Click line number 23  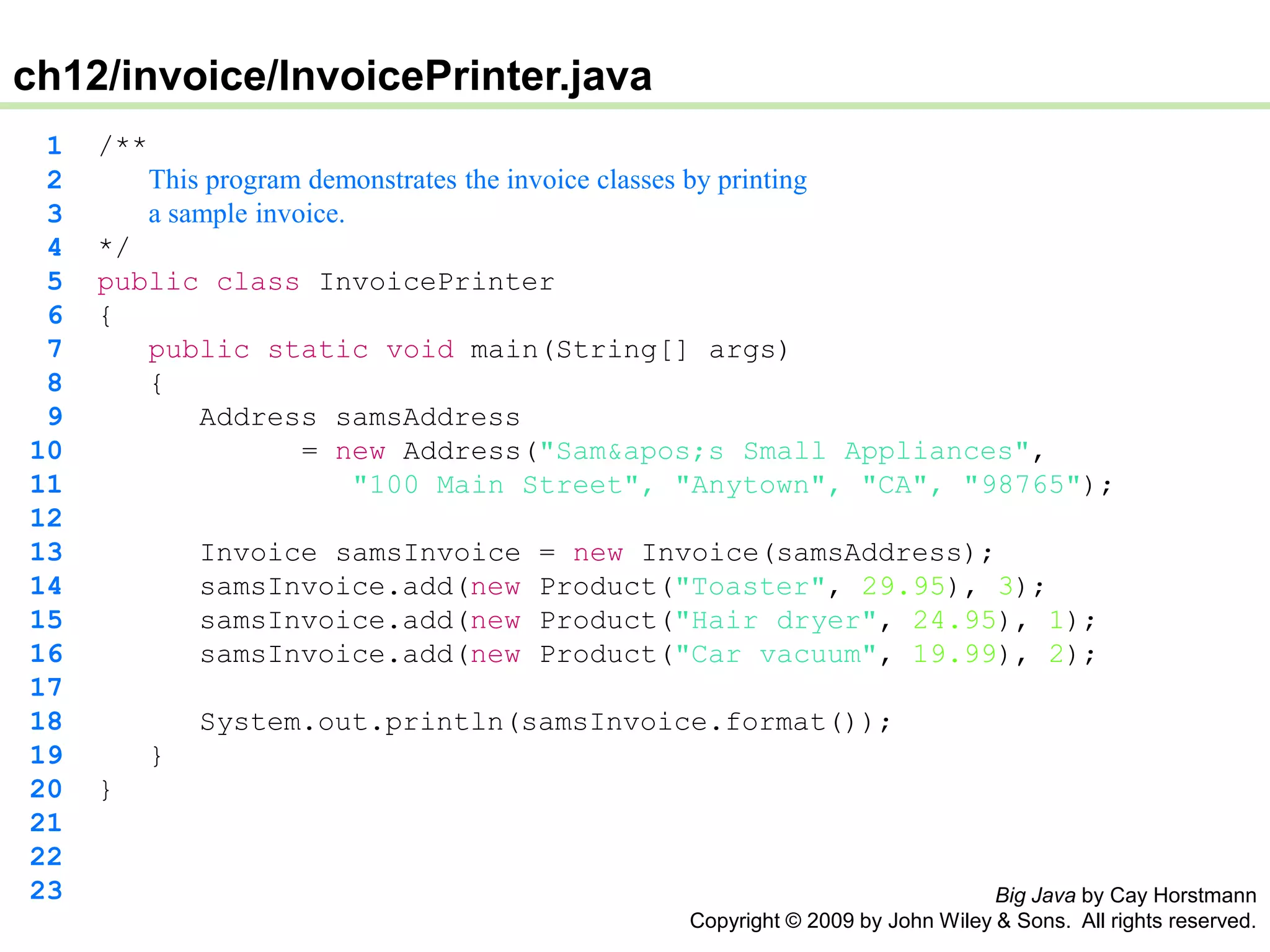[x=47, y=891]
